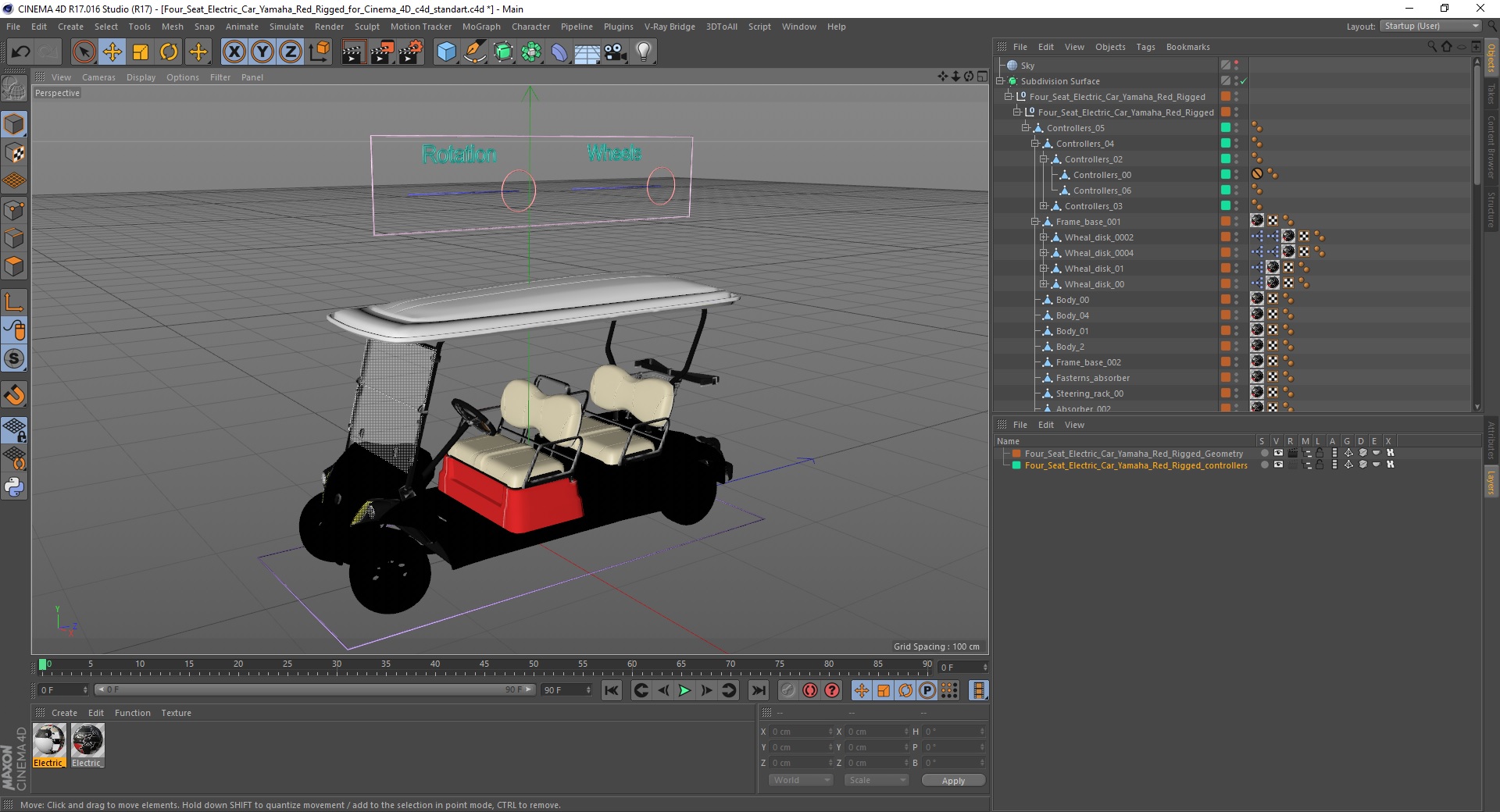Collapse Controllers_05 hierarchy

1026,127
